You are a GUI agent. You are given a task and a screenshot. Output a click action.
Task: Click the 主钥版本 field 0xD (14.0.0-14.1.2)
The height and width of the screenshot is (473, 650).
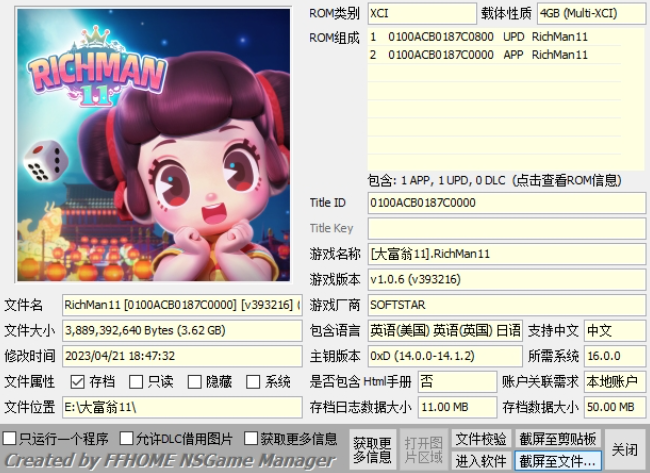[445, 356]
